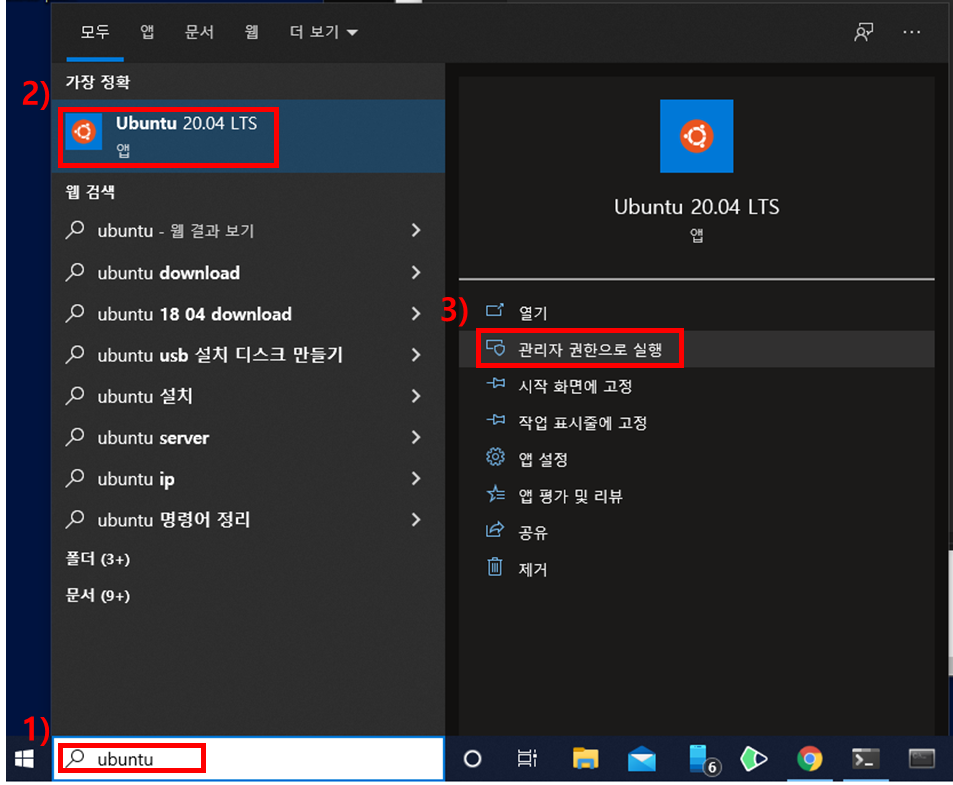Click 'ubuntu 명령어 정리' suggestion
Image resolution: width=953 pixels, height=785 pixels.
(x=248, y=520)
